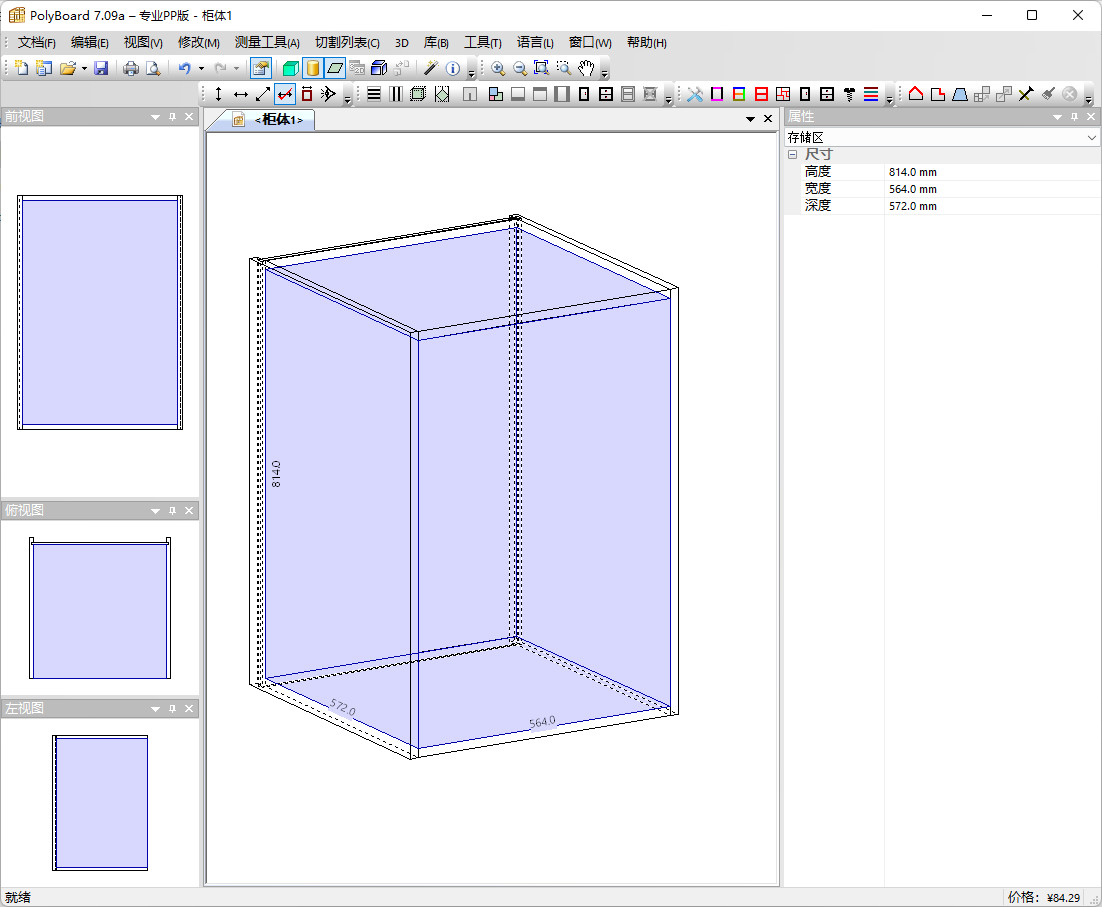Toggle the parallelogram plane view mode
This screenshot has width=1102, height=907.
[x=335, y=68]
